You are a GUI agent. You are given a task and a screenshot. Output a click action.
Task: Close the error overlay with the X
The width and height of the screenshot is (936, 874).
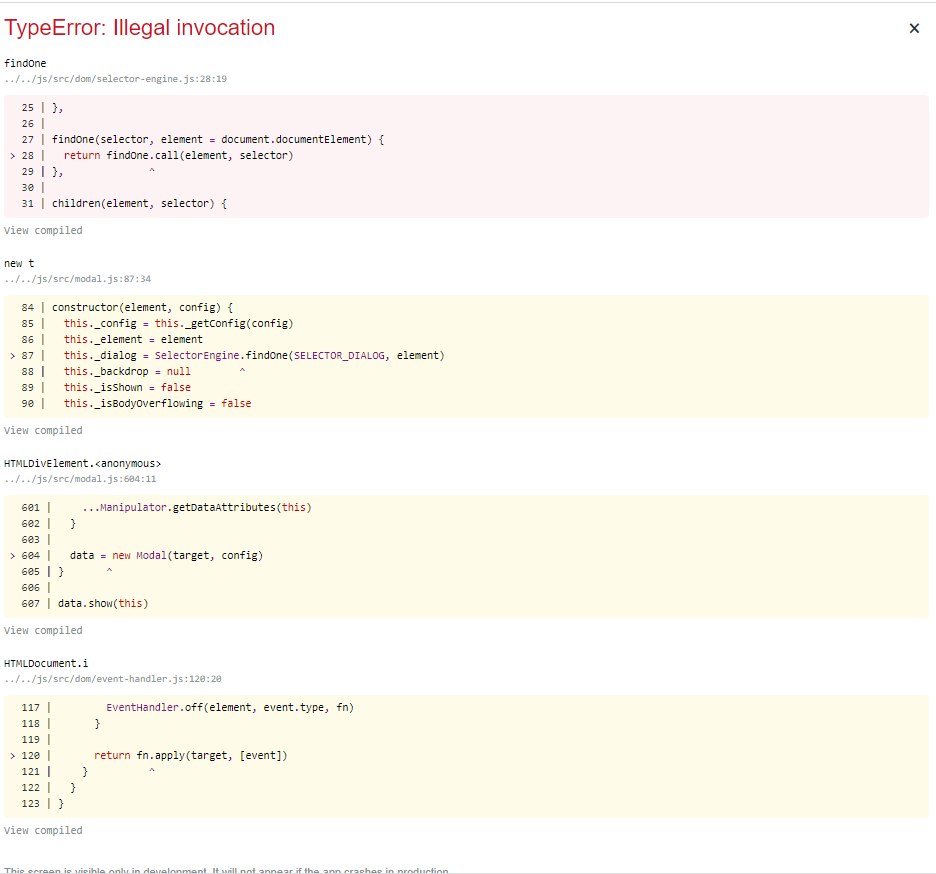pyautogui.click(x=913, y=29)
